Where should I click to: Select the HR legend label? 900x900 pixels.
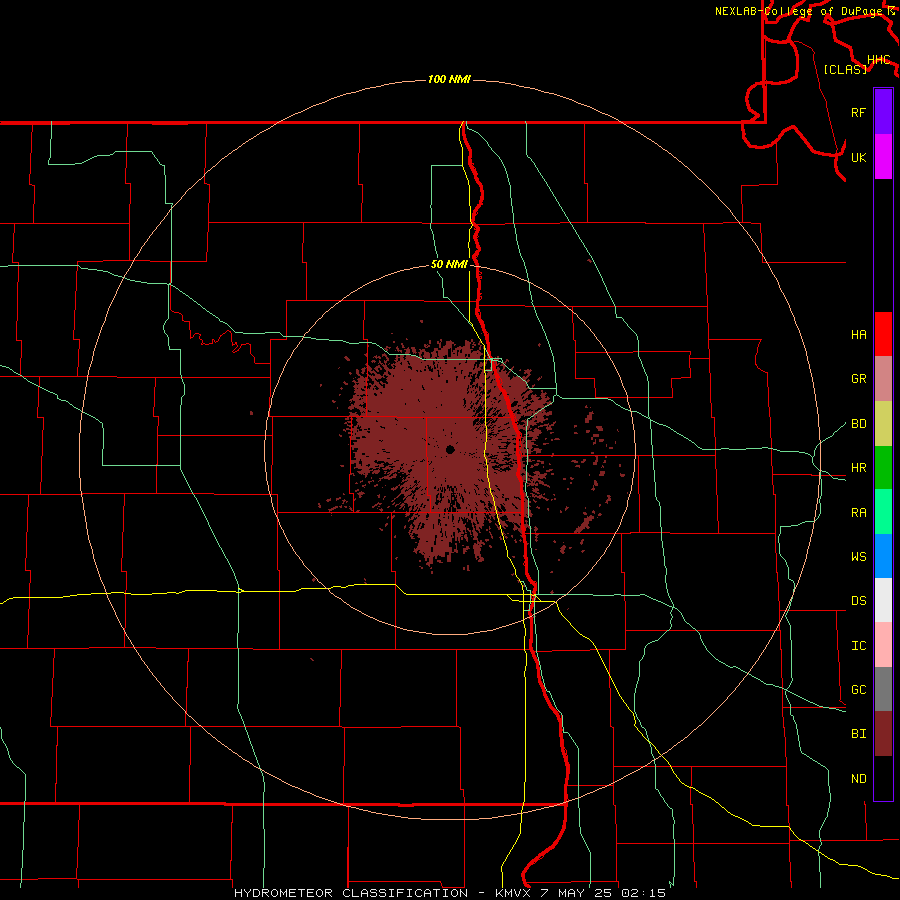[858, 468]
